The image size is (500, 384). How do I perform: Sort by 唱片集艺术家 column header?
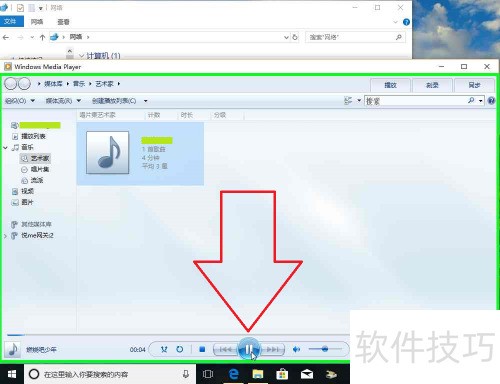(x=97, y=115)
